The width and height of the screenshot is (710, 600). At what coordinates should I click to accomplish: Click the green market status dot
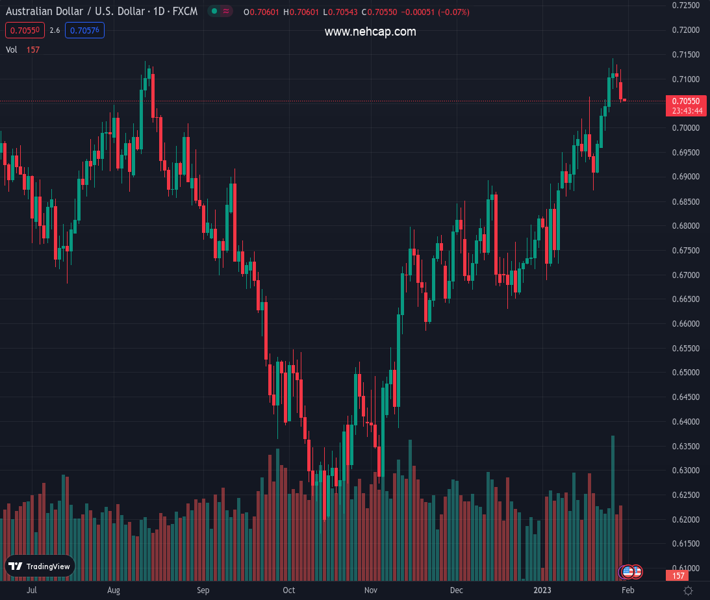(213, 12)
